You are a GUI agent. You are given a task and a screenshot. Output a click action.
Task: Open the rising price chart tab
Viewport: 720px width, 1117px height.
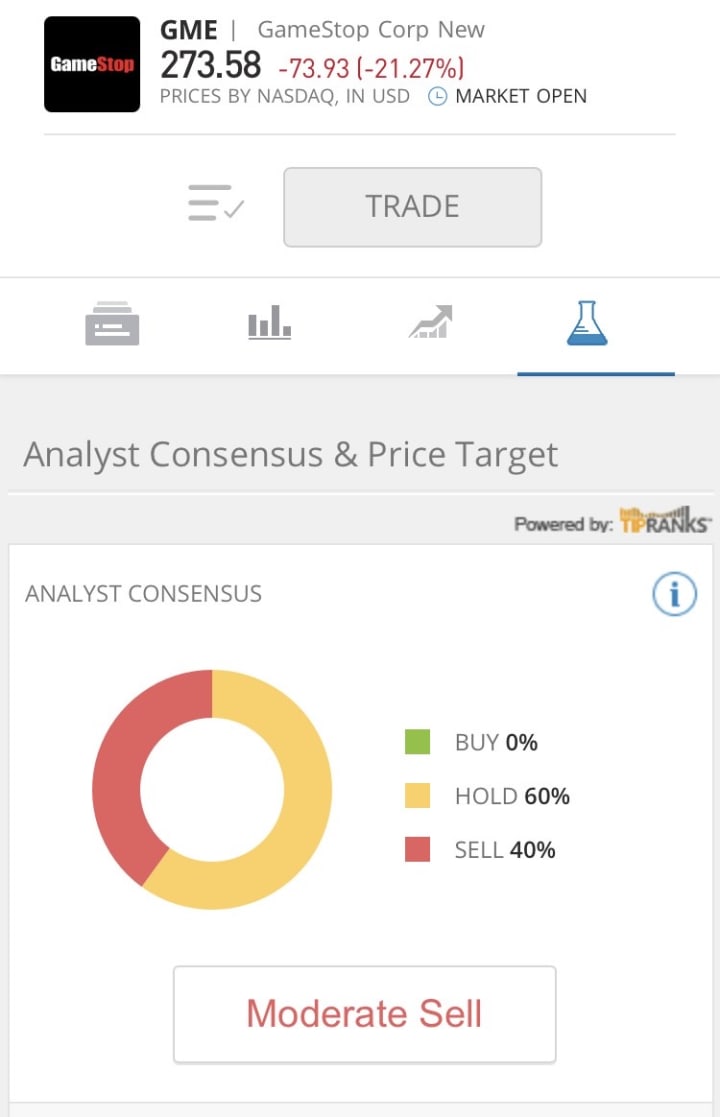tap(431, 323)
